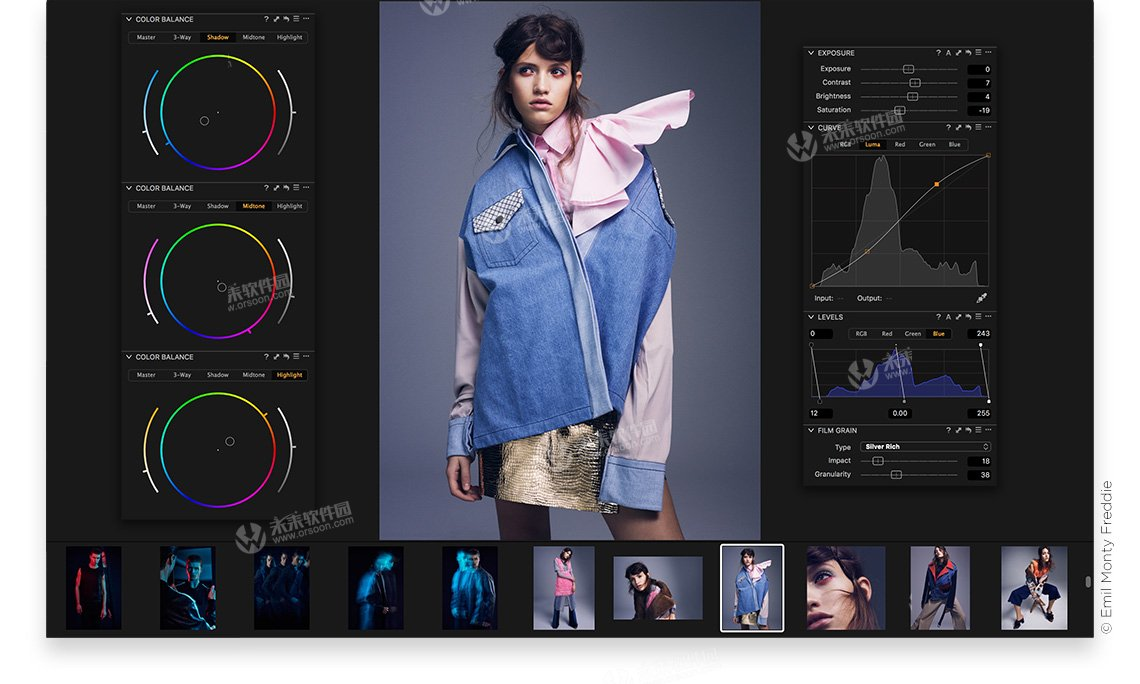1140x684 pixels.
Task: Open help for the Film Grain tool
Action: [x=948, y=430]
